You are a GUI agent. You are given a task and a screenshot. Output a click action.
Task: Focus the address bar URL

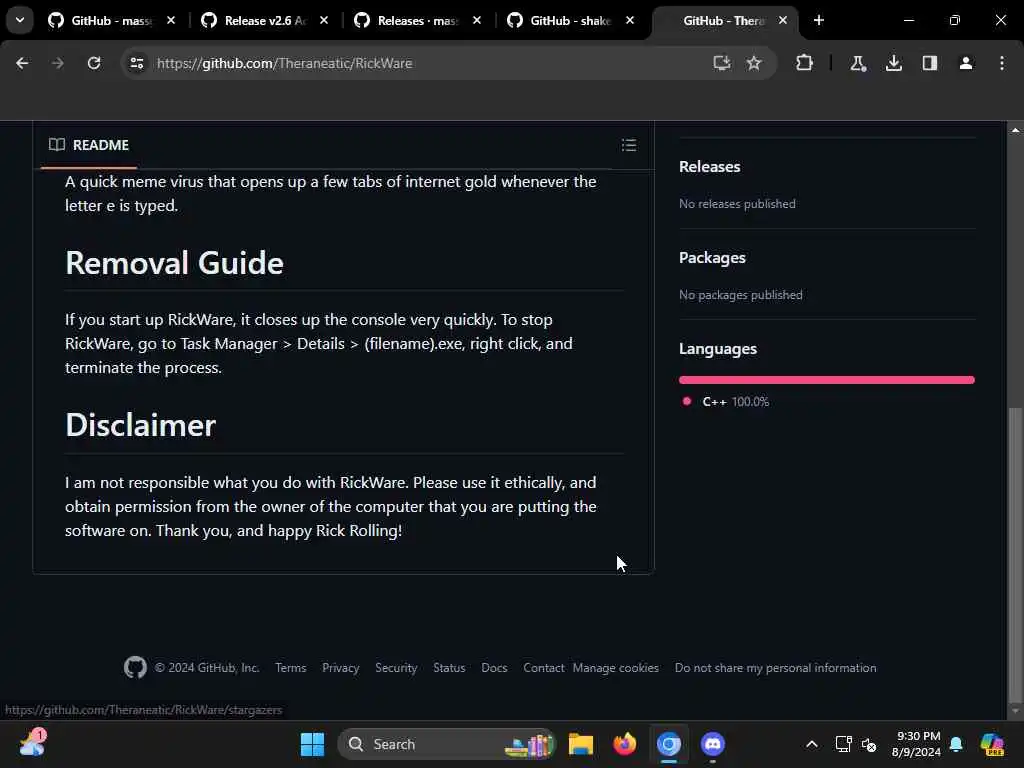[x=284, y=63]
